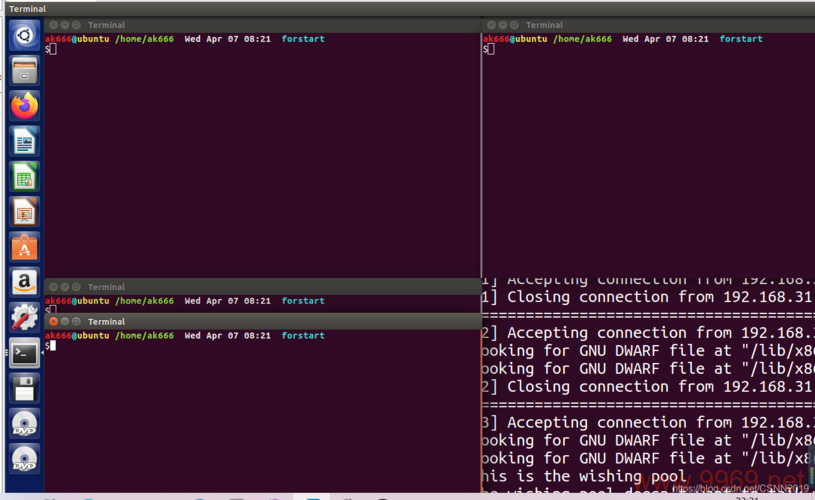
Task: Open System Settings from the dock
Action: tap(24, 318)
